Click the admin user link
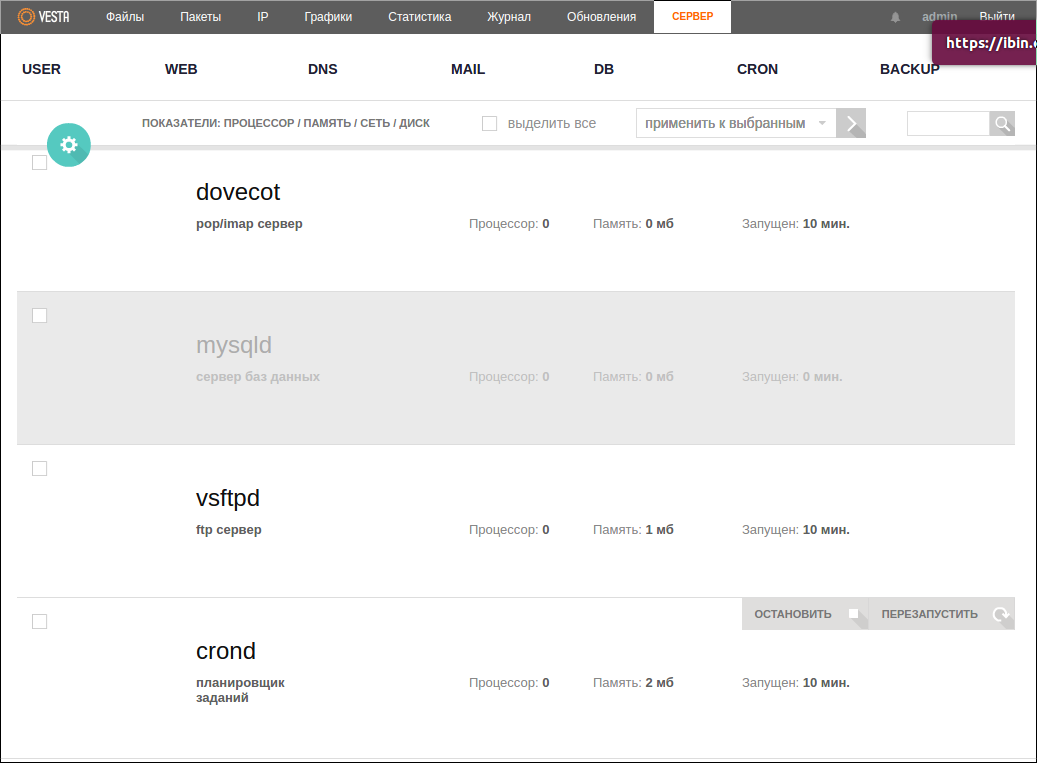Screen dimensions: 1037x763 [940, 17]
